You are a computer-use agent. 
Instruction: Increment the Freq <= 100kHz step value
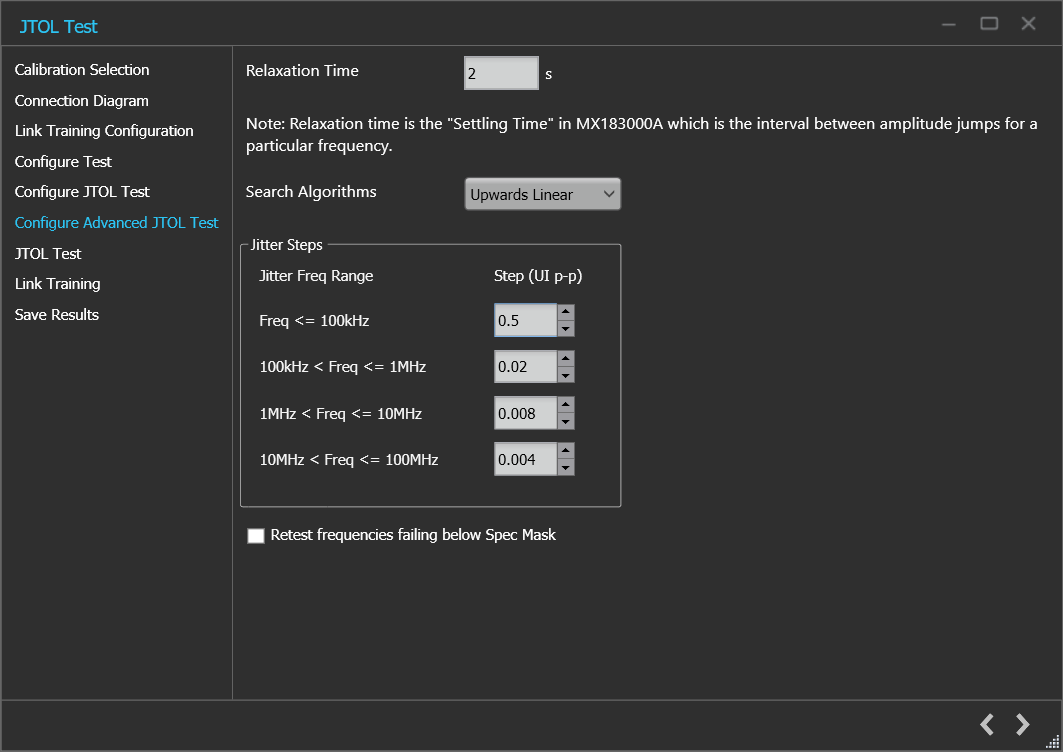coord(566,313)
